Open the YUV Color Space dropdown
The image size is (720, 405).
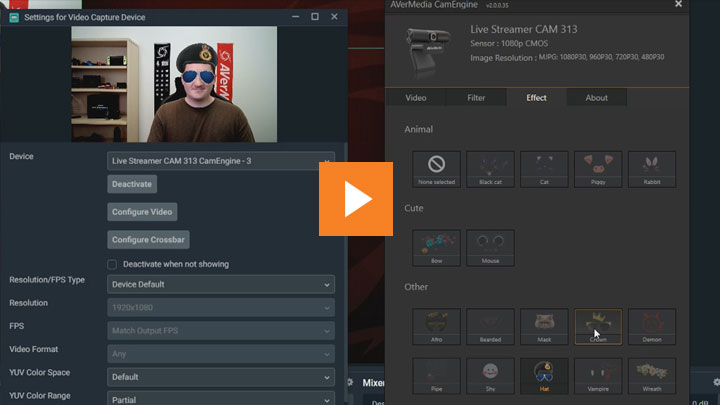click(221, 377)
